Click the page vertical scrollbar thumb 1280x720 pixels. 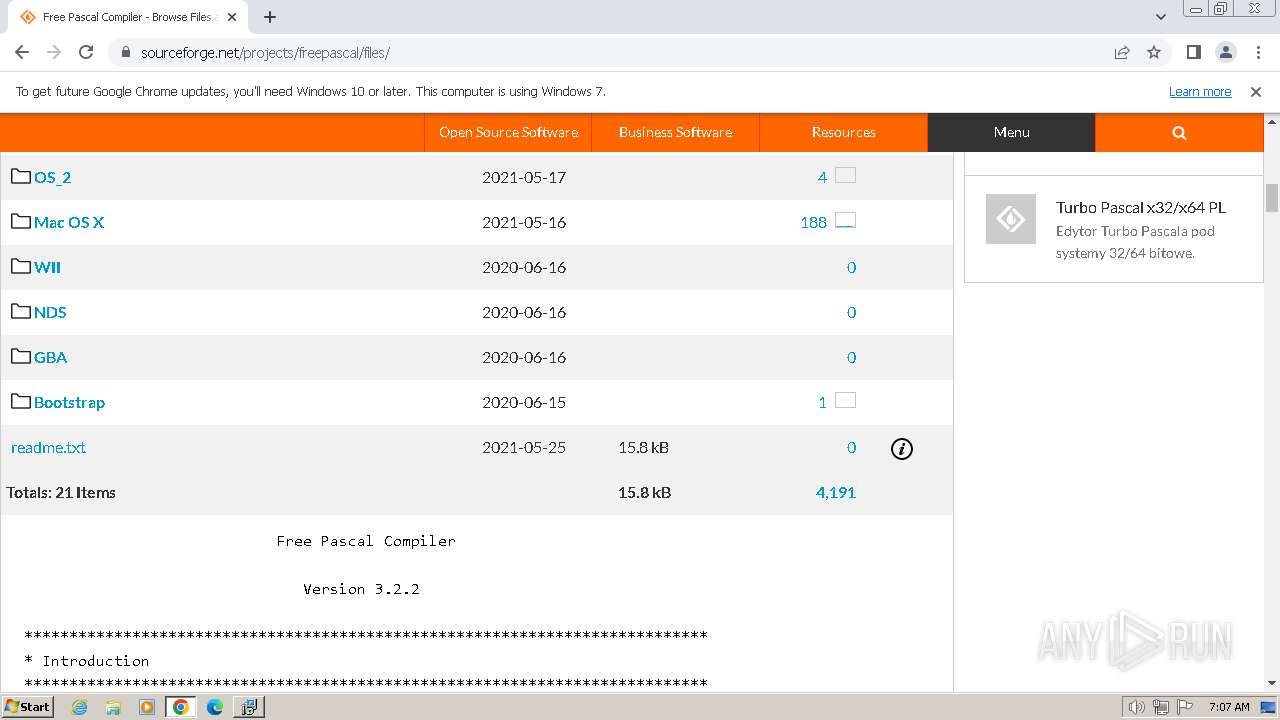tap(1272, 198)
